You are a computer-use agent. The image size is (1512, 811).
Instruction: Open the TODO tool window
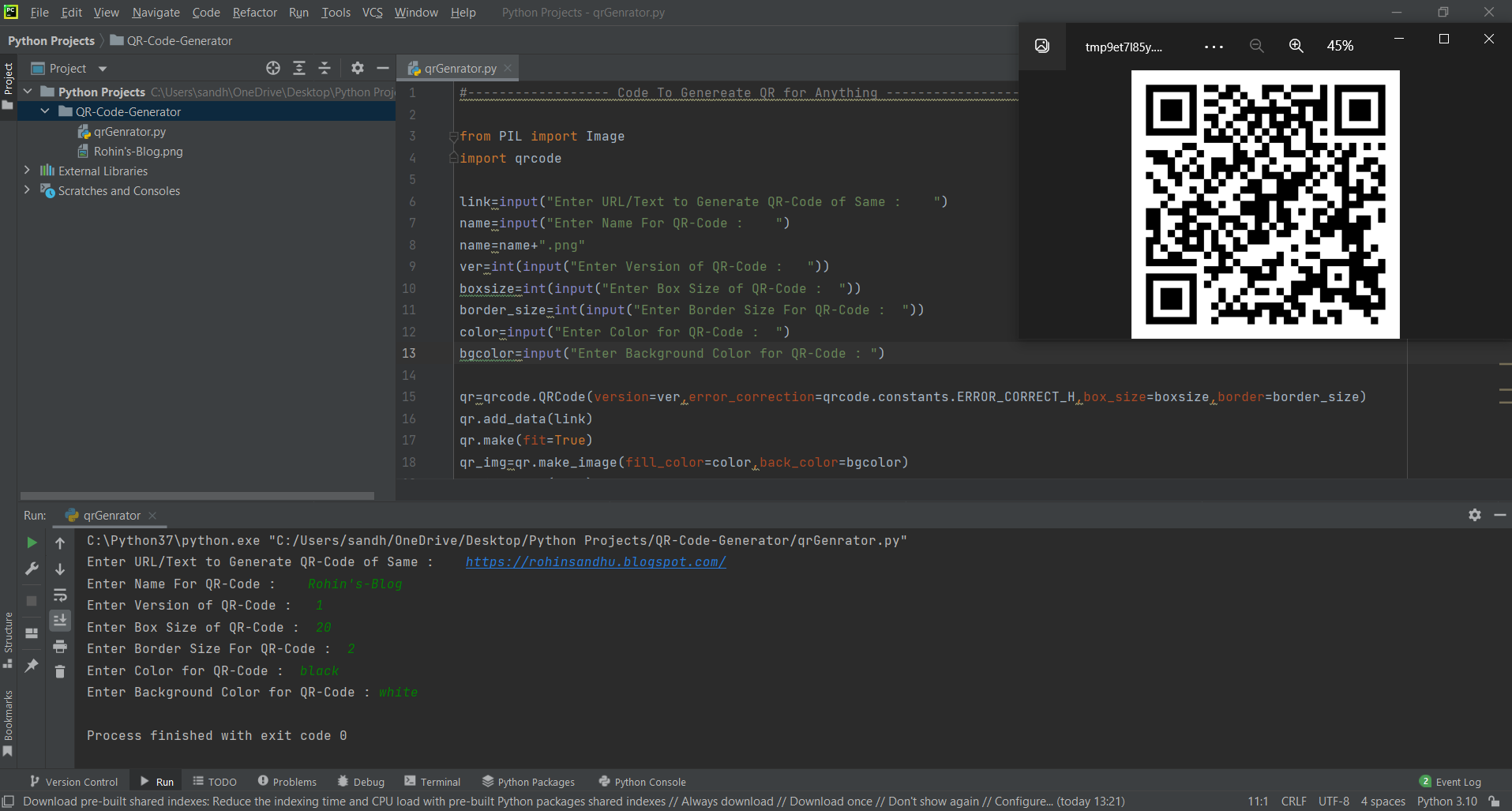(x=215, y=782)
